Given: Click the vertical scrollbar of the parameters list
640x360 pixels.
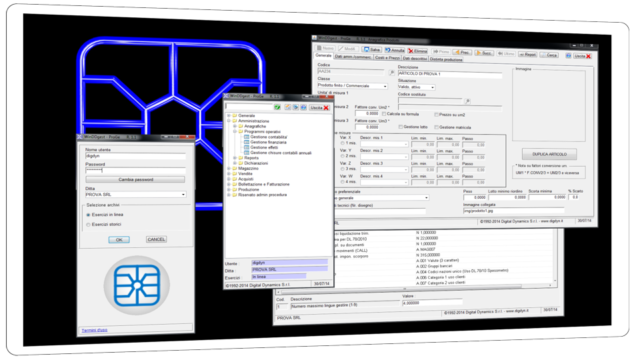Looking at the screenshot, I should (555, 257).
